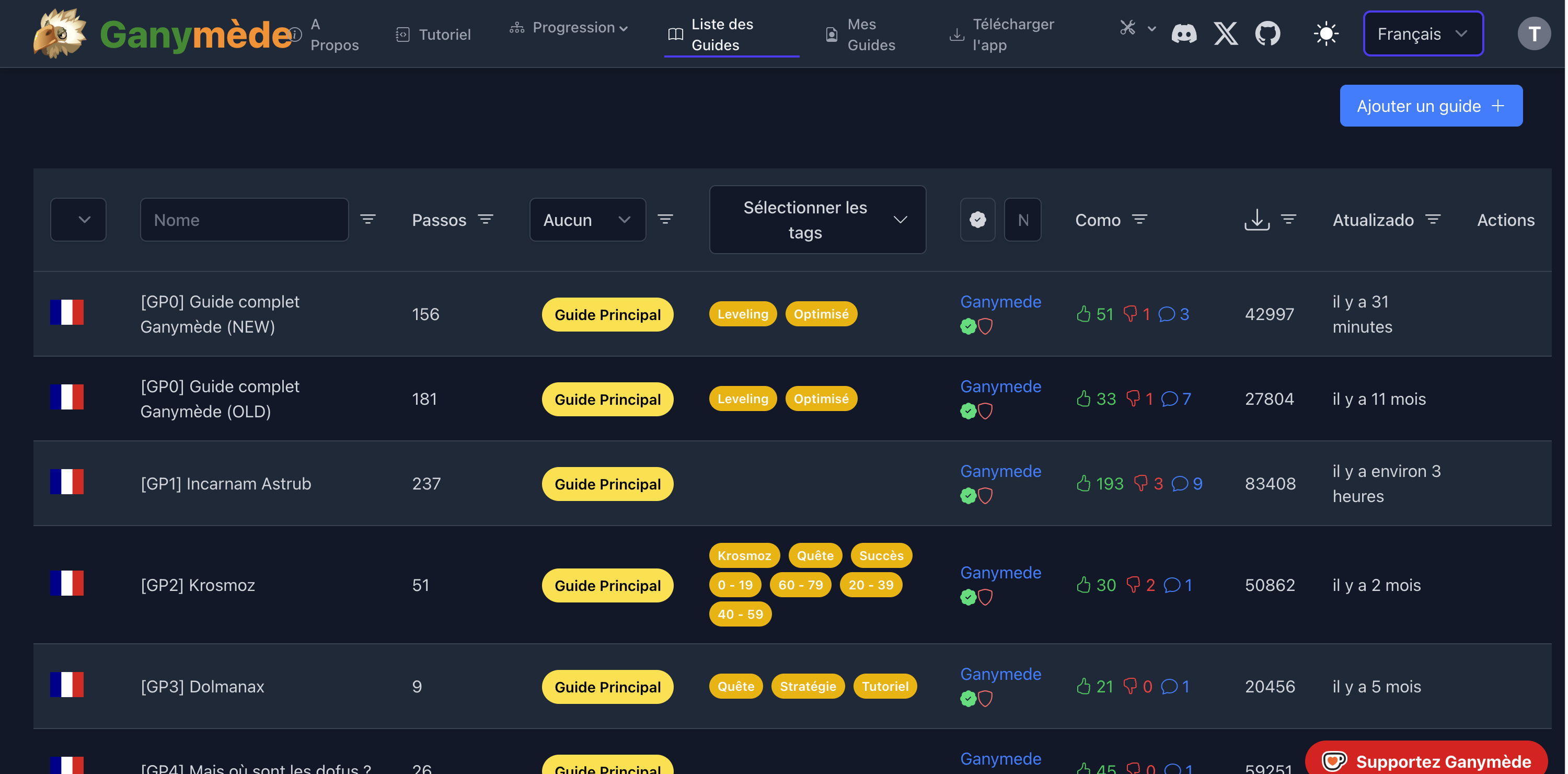Viewport: 1568px width, 774px height.
Task: Sort by the Passos column header
Action: [439, 220]
